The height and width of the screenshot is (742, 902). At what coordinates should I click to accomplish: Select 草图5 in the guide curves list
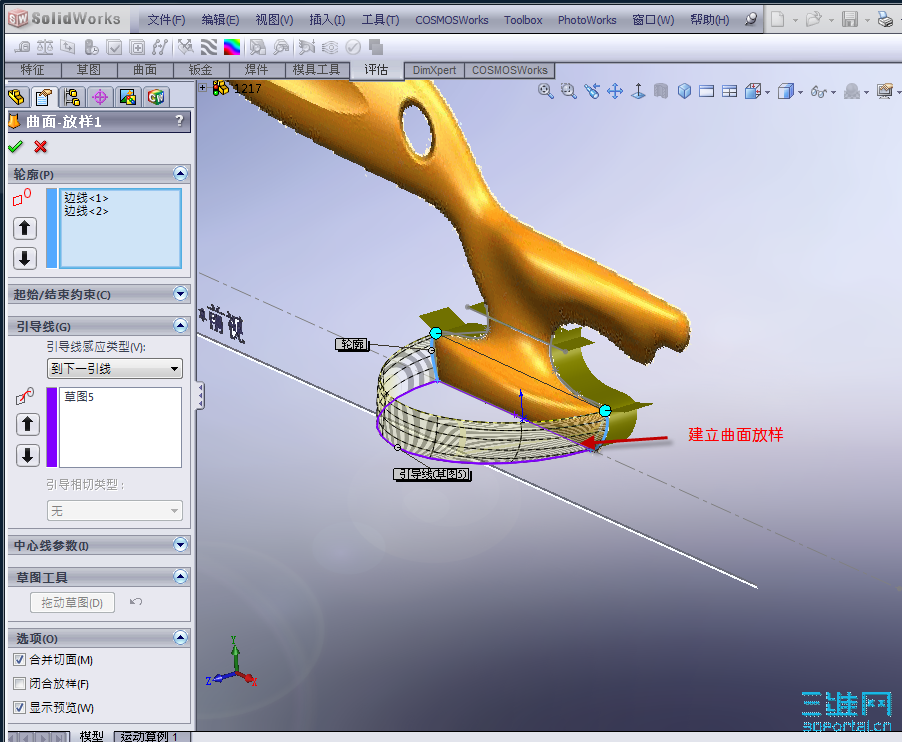point(79,396)
